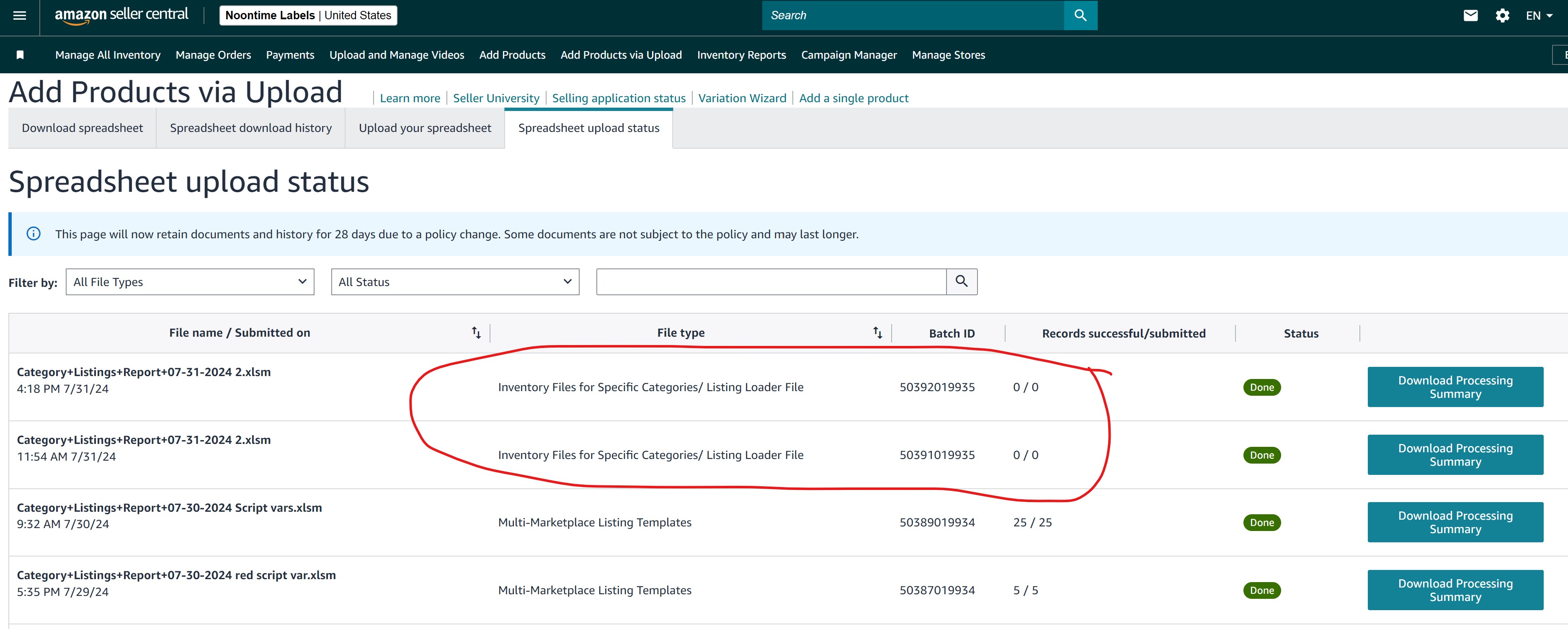Select Spreadsheet upload status tab
Image resolution: width=1568 pixels, height=629 pixels.
click(x=588, y=128)
